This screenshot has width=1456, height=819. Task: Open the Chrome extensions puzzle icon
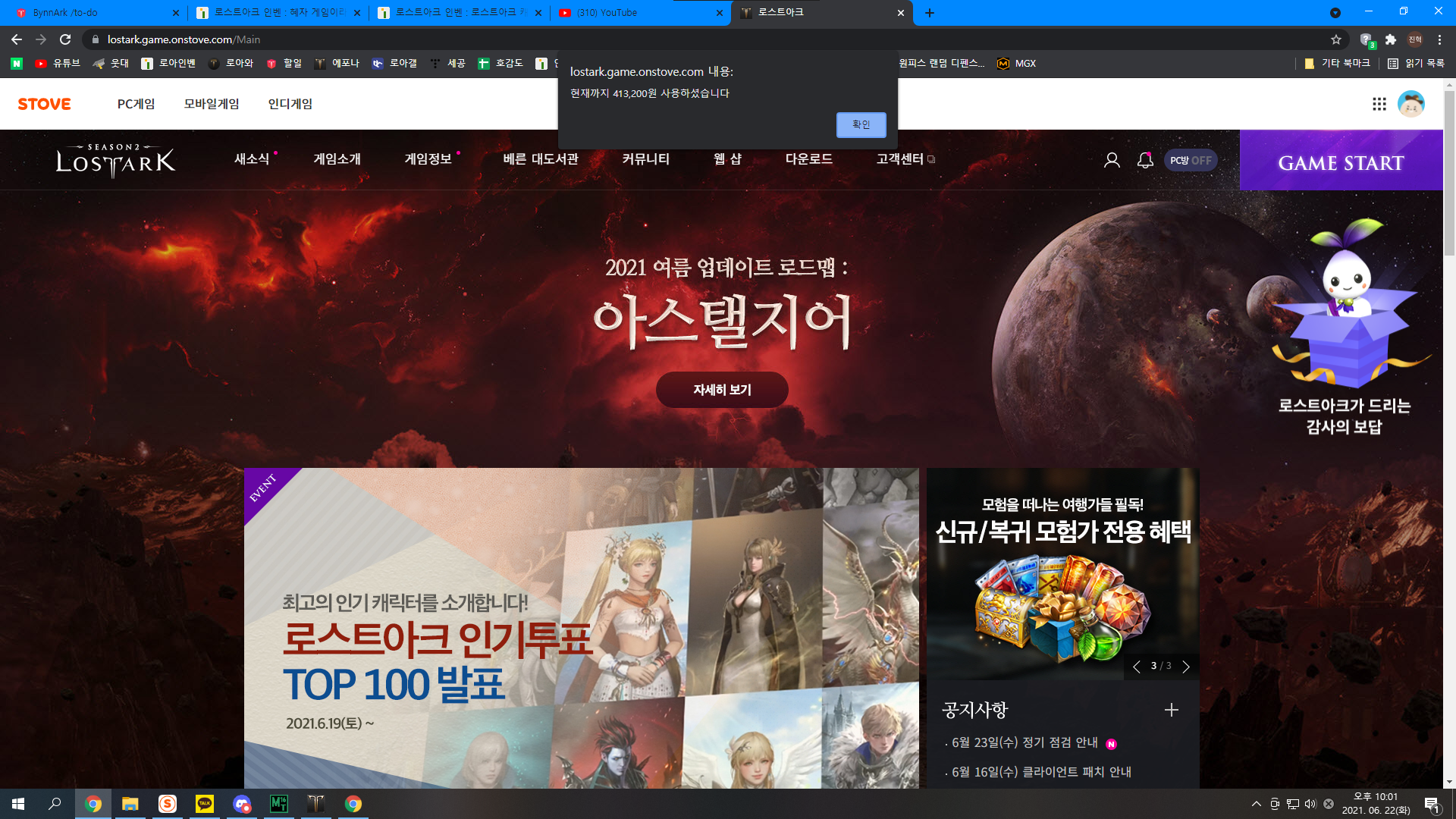tap(1391, 39)
